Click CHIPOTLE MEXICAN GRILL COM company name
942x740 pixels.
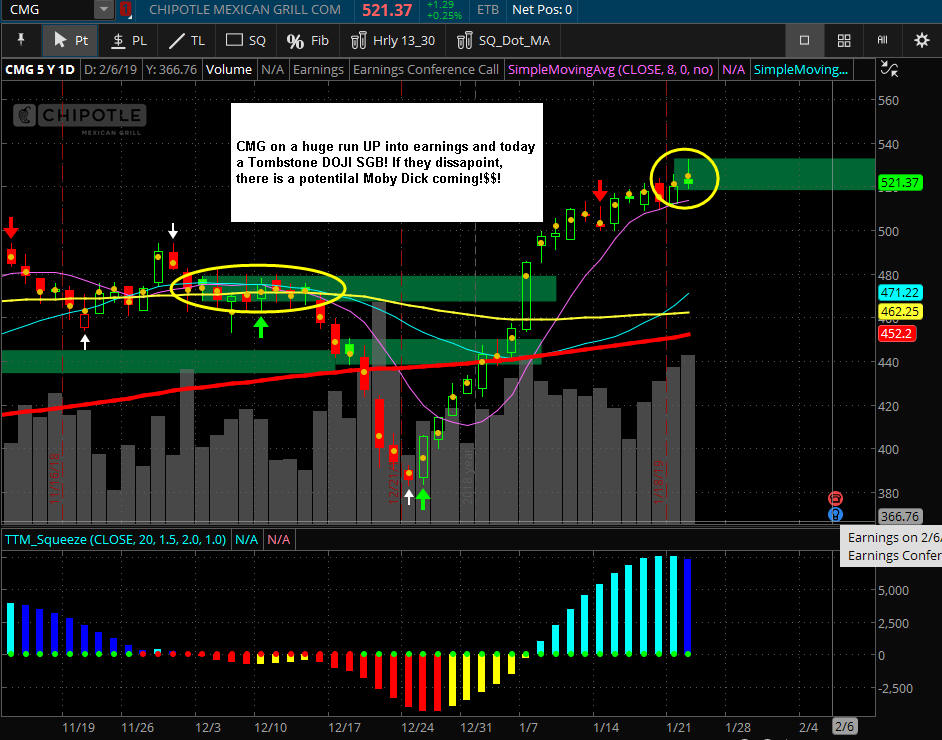tap(245, 10)
